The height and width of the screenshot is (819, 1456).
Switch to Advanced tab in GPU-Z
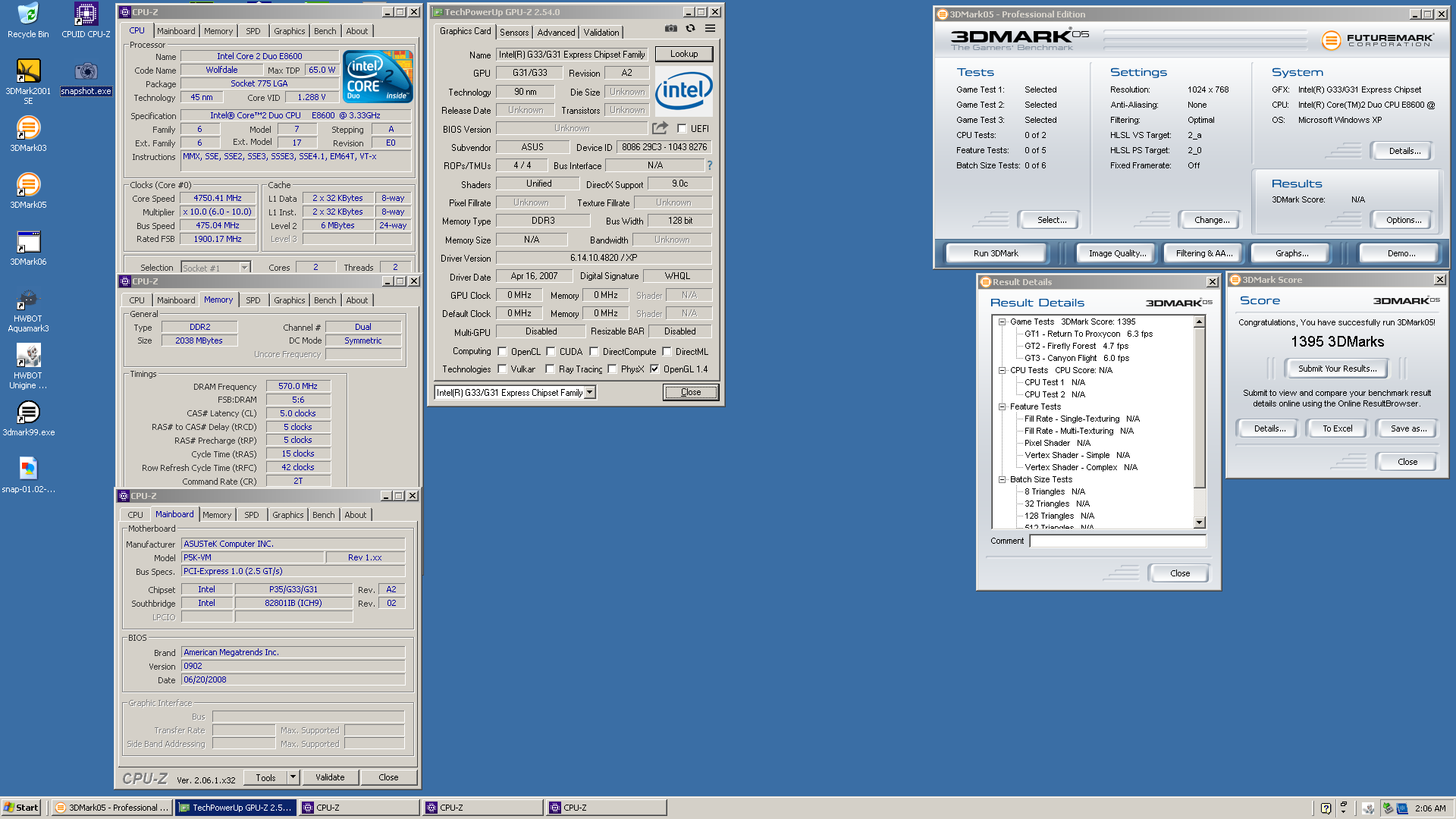556,33
